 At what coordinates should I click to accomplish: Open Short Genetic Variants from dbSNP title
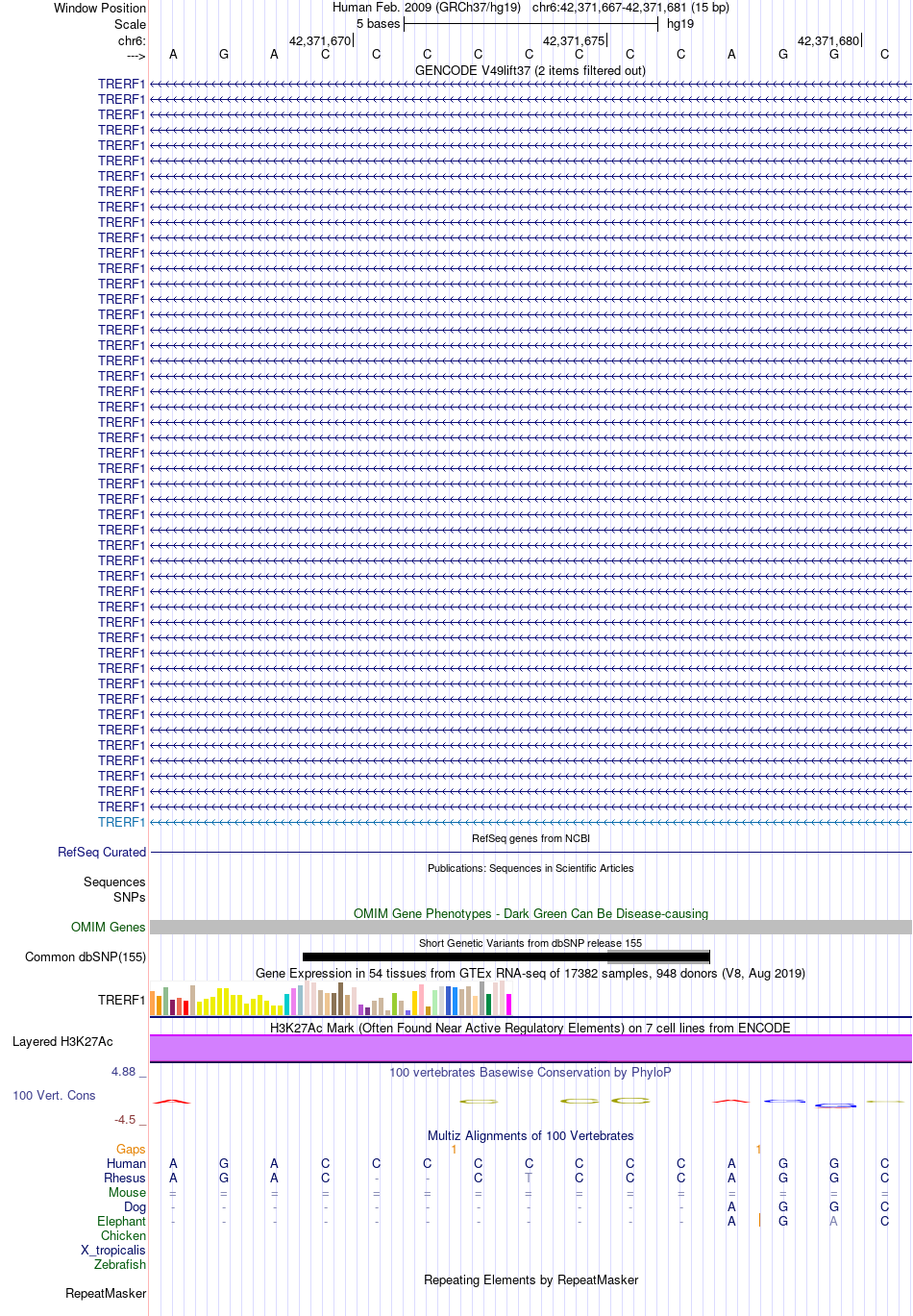pos(531,943)
